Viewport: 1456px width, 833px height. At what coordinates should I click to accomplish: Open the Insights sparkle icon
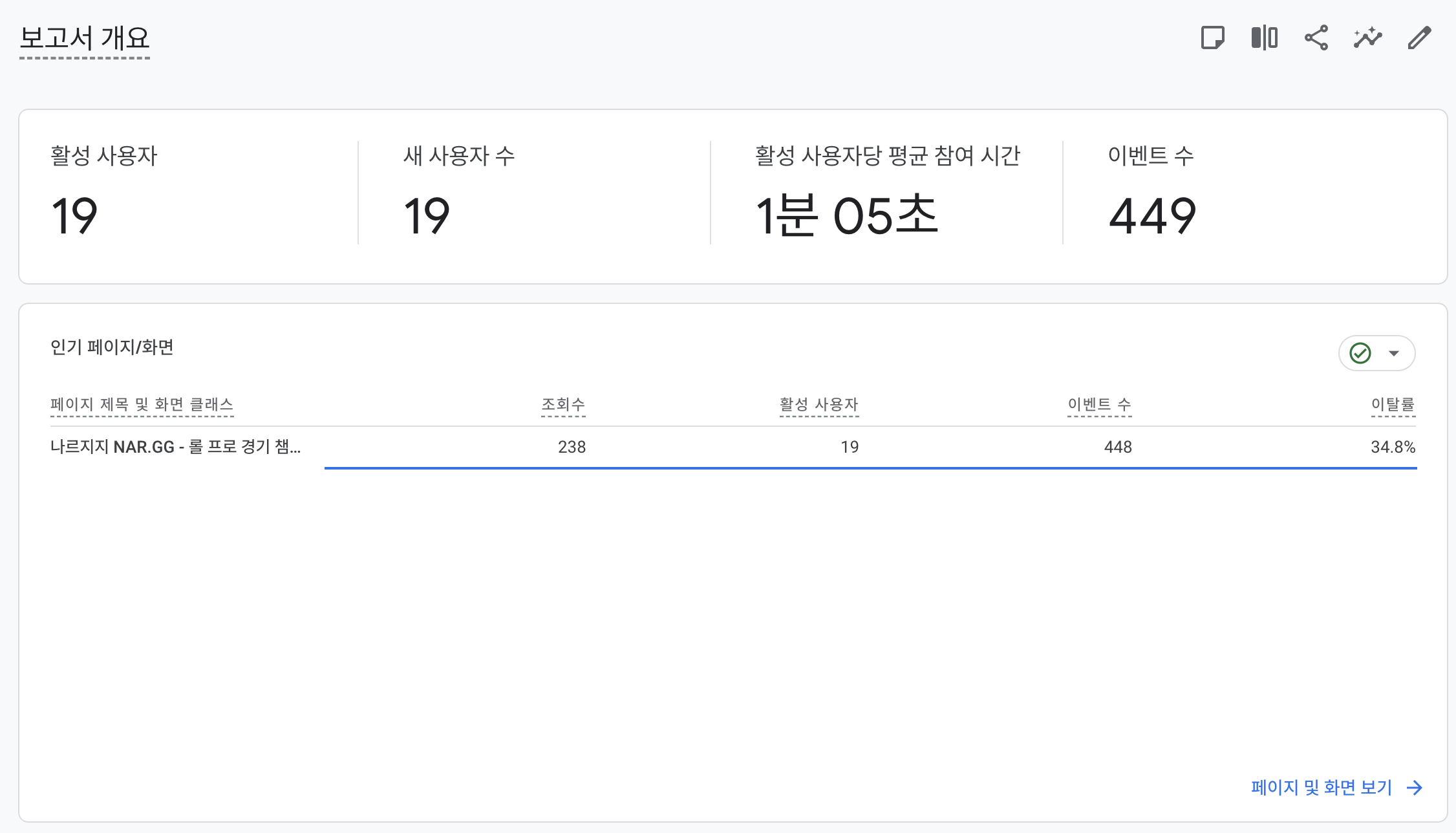(1367, 38)
